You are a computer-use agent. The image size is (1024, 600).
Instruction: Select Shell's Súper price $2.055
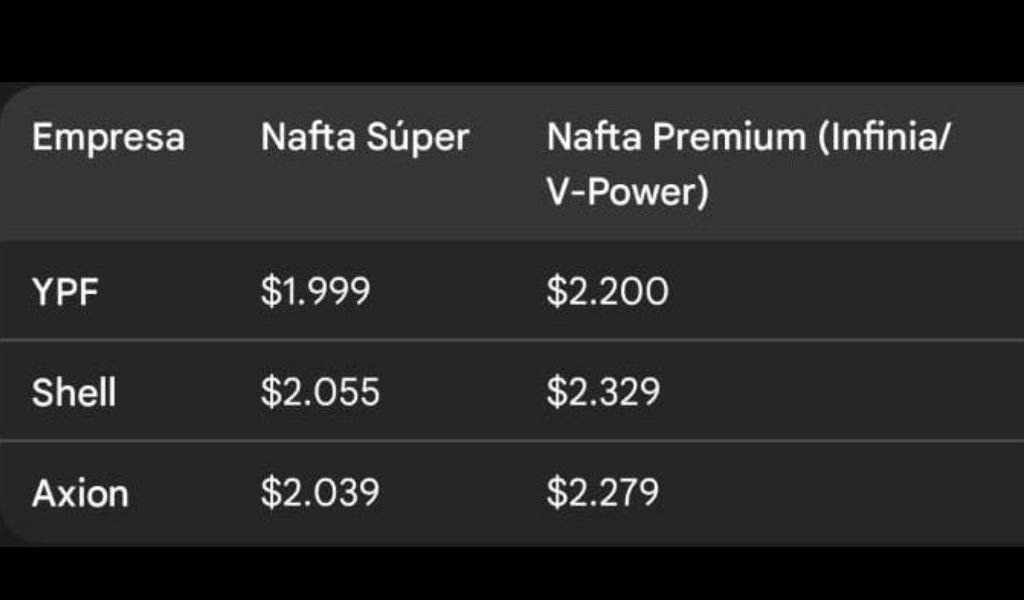[x=320, y=391]
